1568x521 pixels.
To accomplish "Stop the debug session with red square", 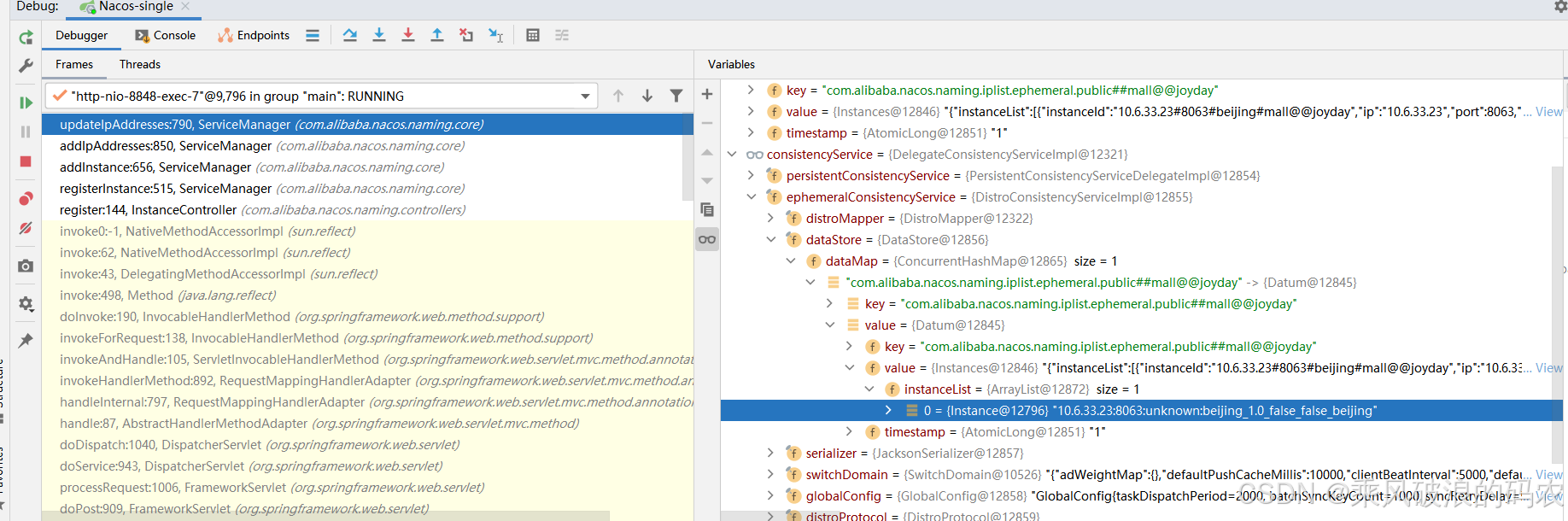I will click(26, 161).
